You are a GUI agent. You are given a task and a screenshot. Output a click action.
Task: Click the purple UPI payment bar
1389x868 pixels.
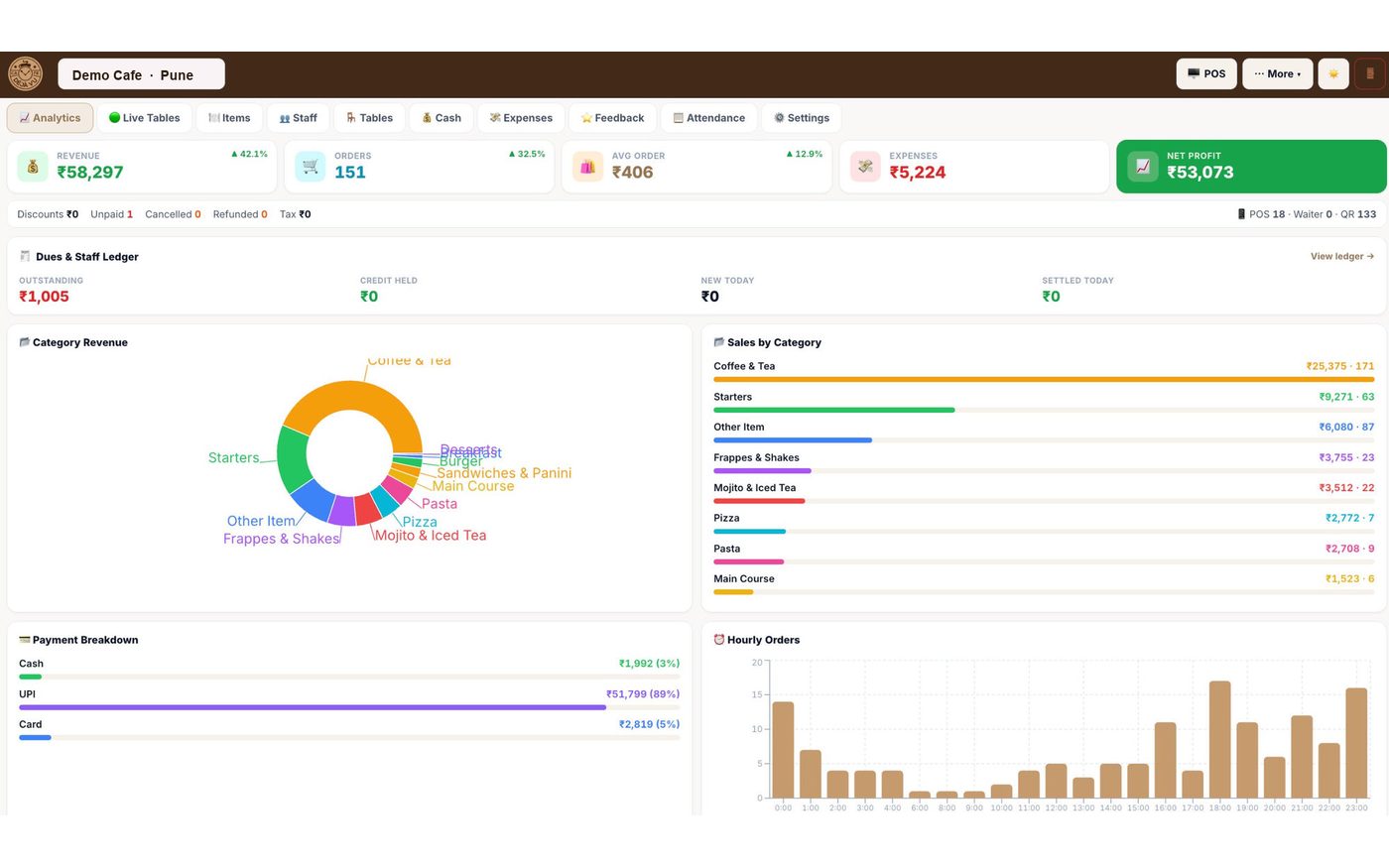(313, 707)
